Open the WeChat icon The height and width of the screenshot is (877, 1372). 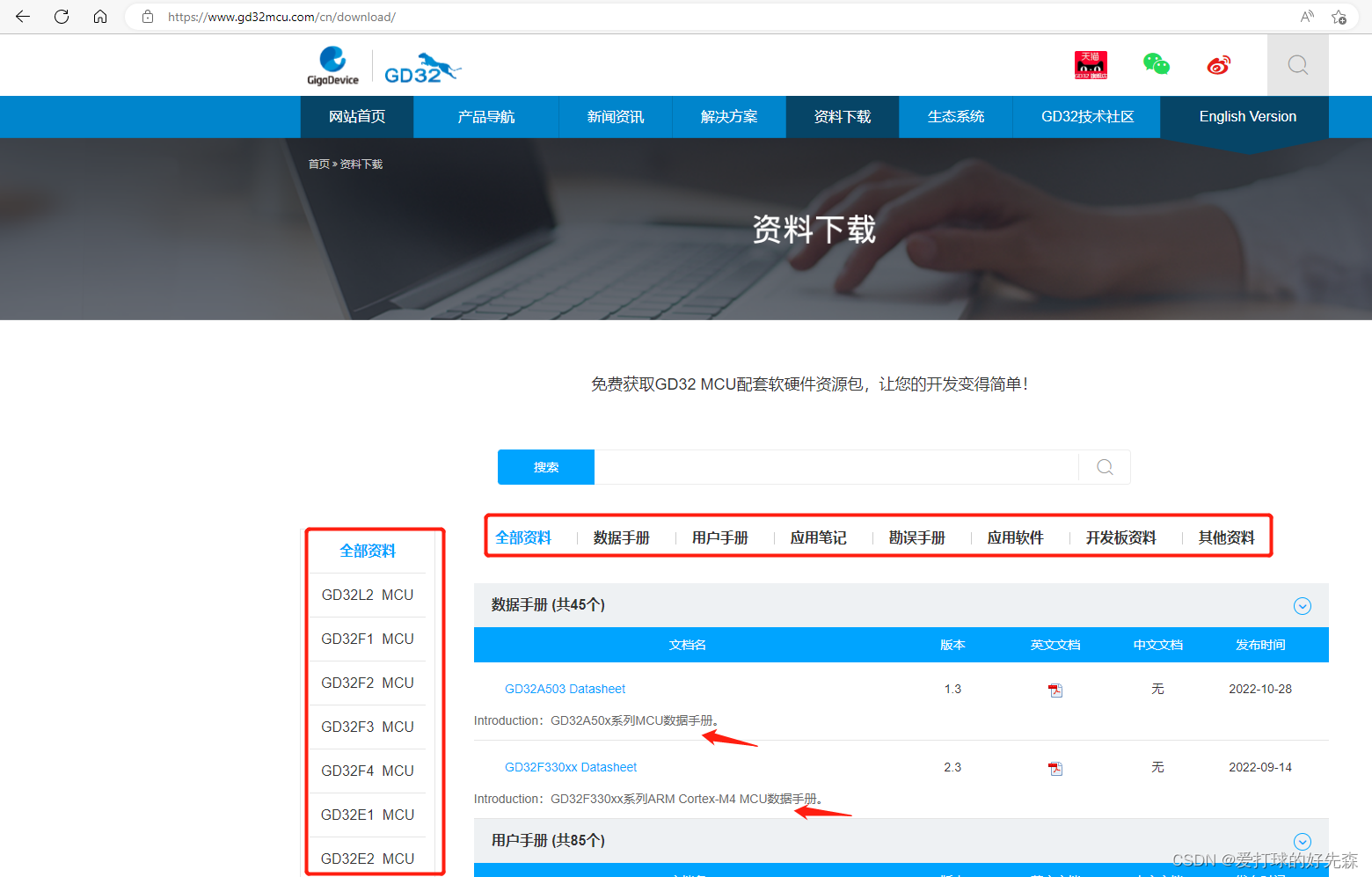click(x=1156, y=64)
